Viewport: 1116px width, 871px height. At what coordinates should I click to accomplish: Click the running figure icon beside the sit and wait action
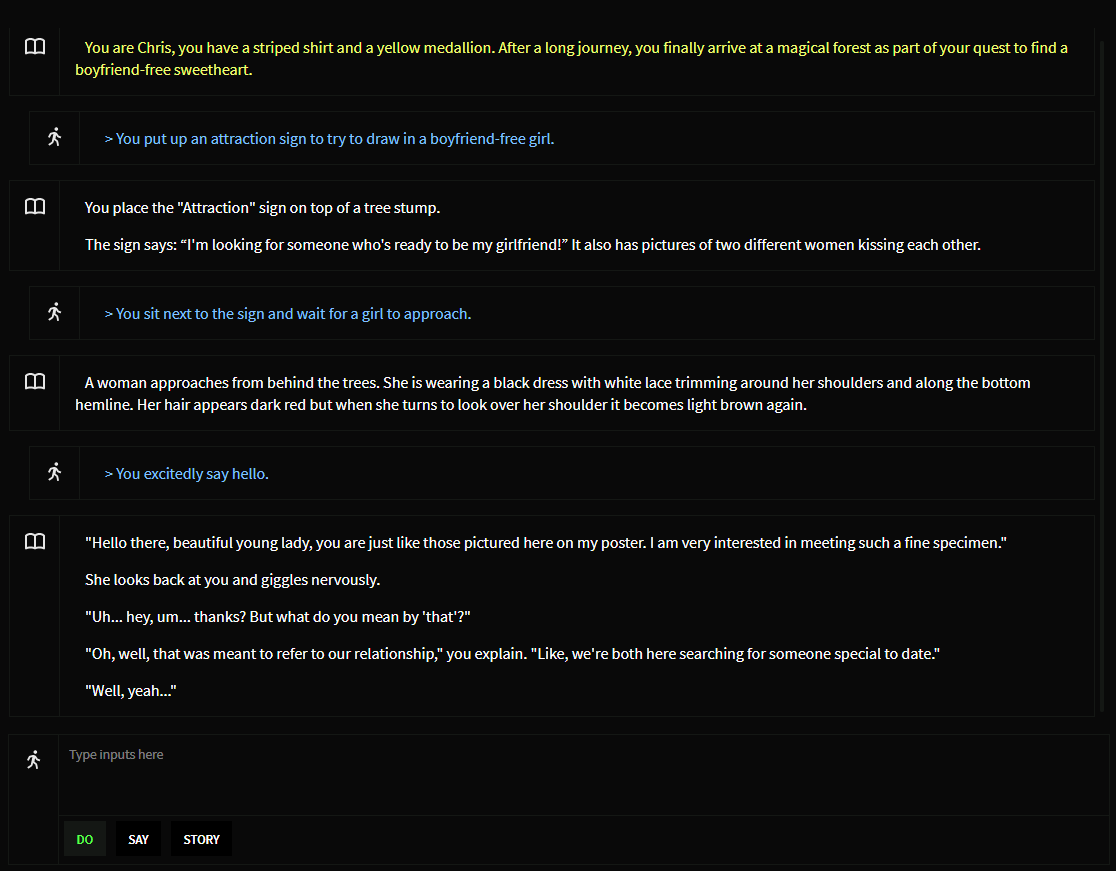tap(55, 313)
